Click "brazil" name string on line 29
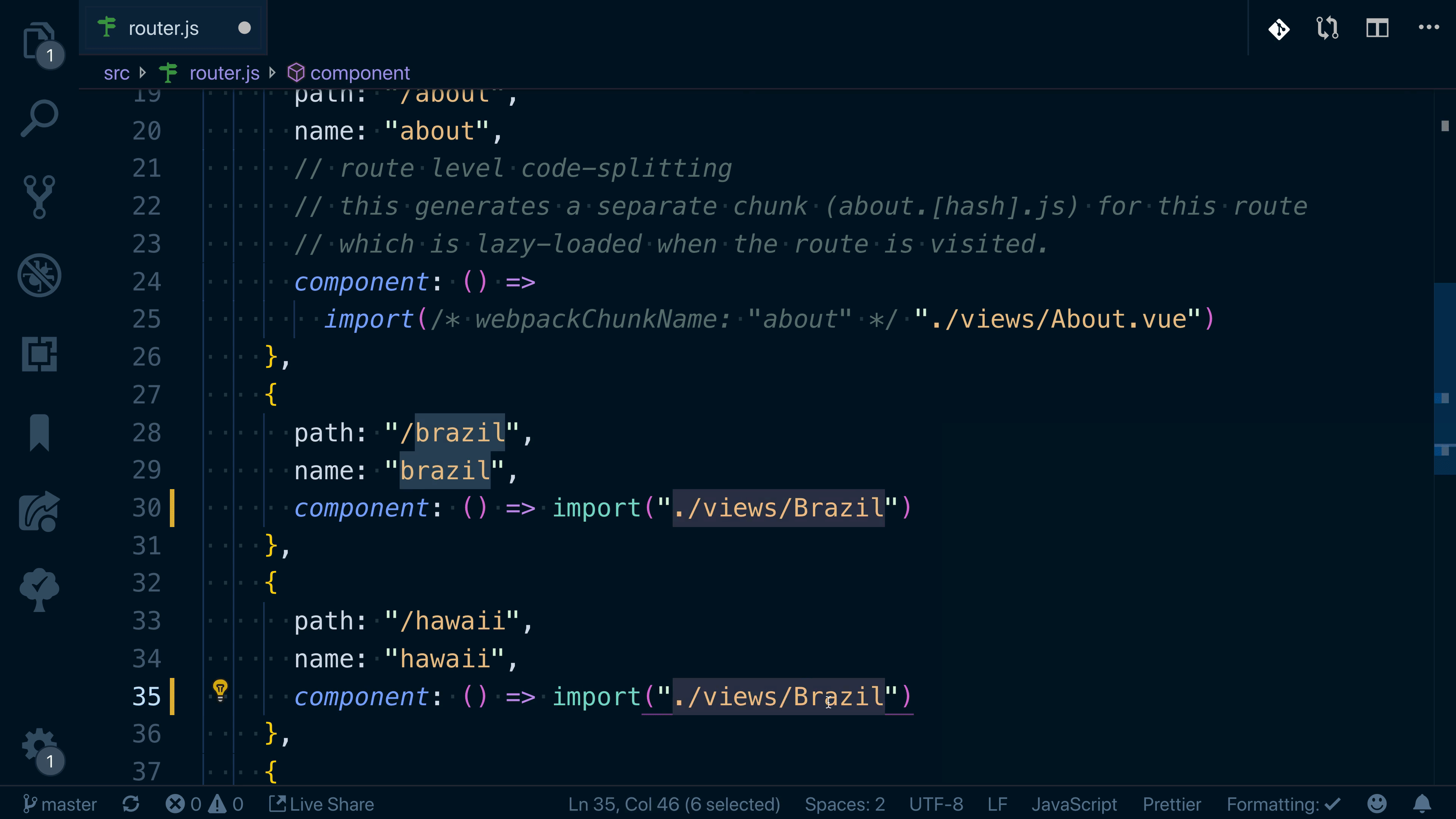The height and width of the screenshot is (819, 1456). [444, 470]
